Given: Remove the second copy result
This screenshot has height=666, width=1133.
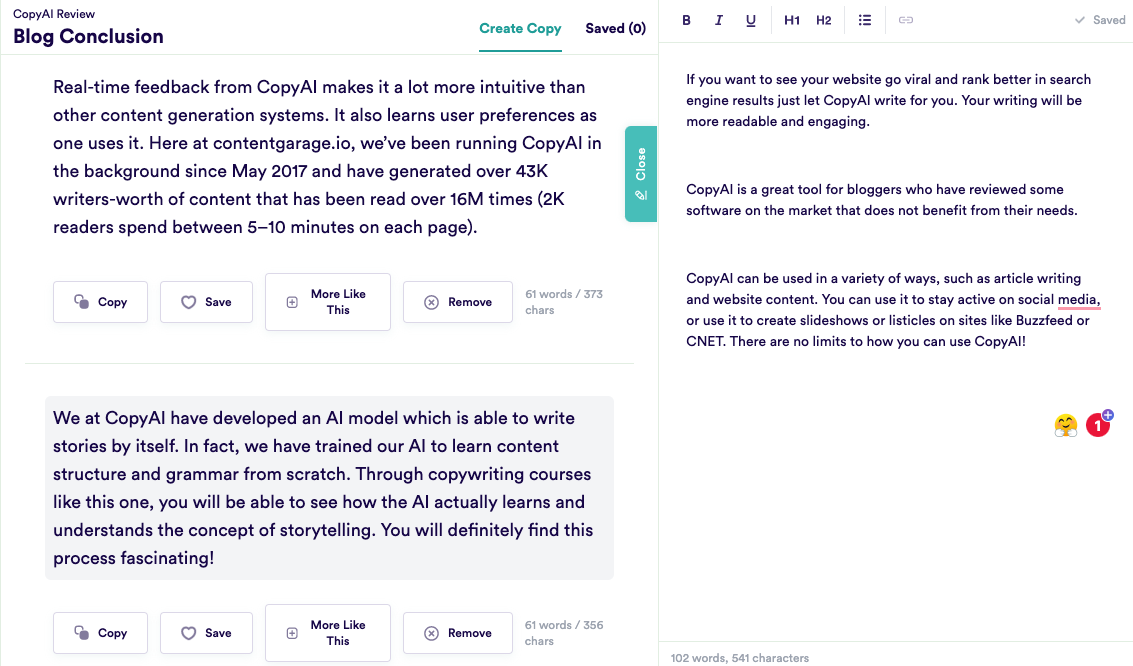Looking at the screenshot, I should pos(458,633).
